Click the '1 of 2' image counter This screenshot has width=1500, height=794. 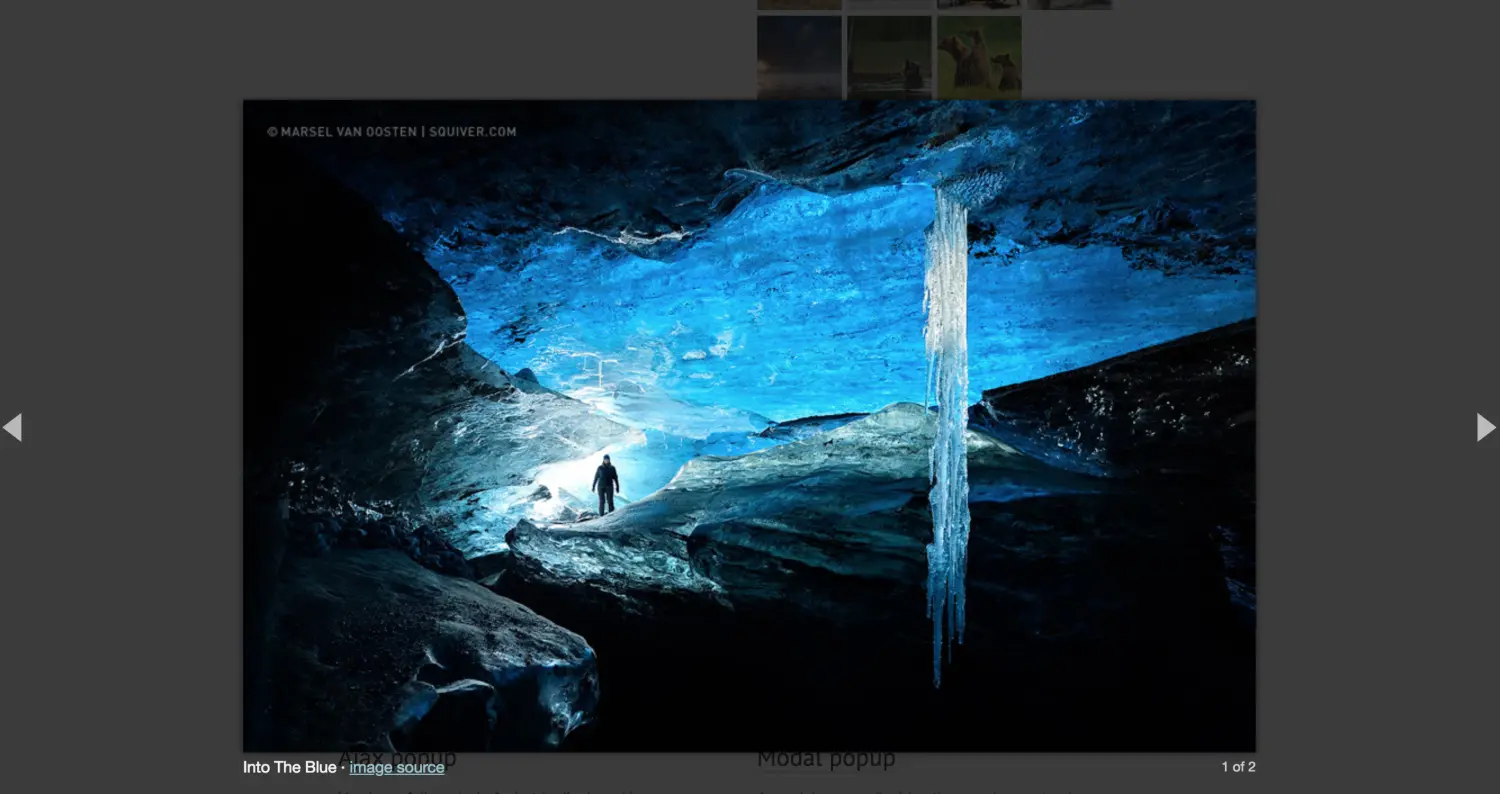[x=1238, y=767]
